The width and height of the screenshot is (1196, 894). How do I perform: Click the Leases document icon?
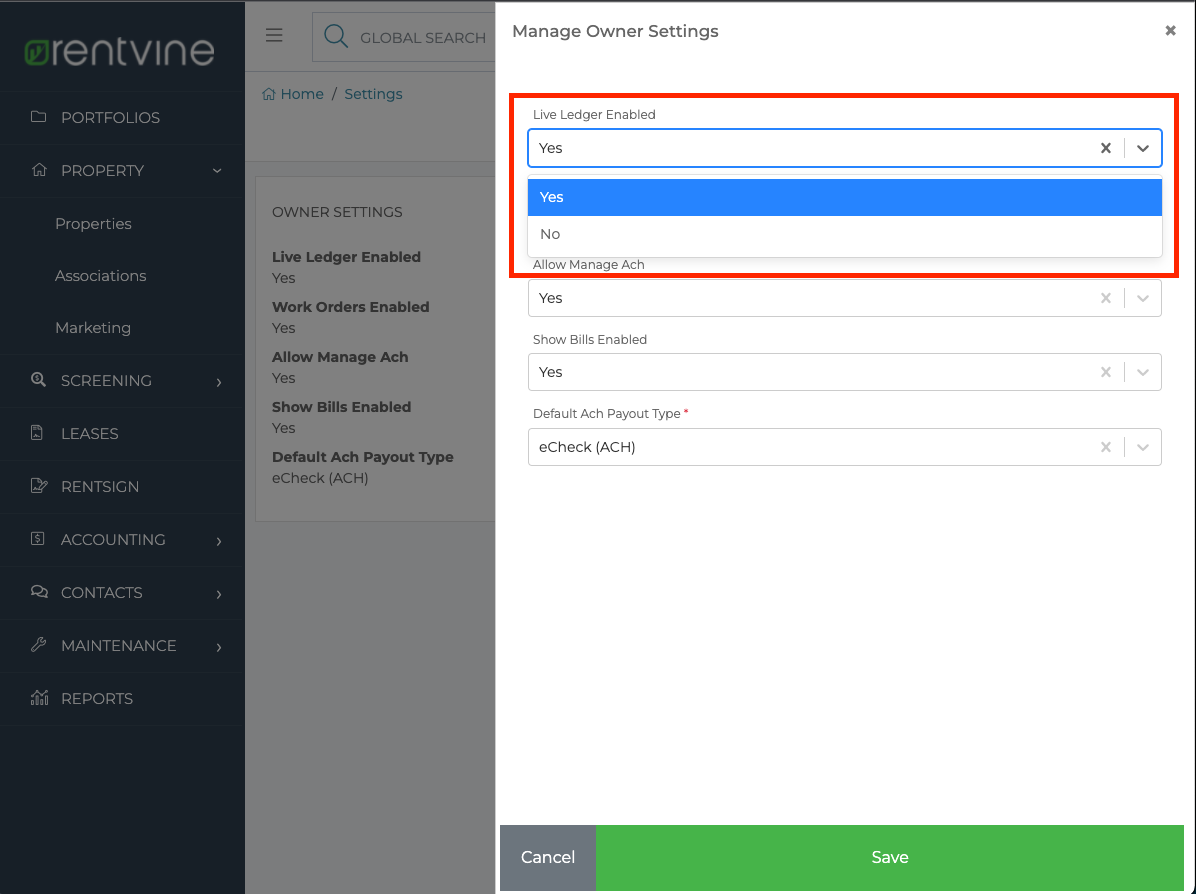[37, 433]
